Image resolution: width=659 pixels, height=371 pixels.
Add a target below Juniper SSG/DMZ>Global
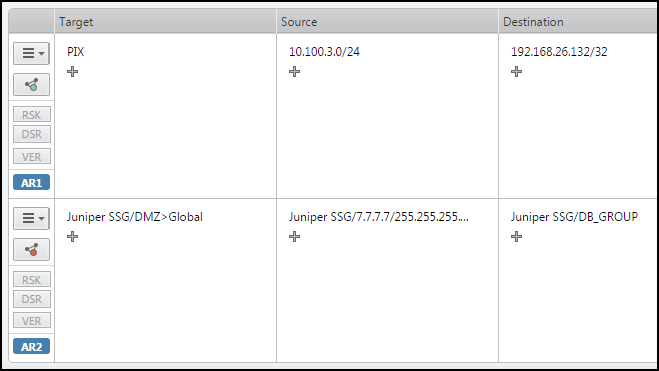click(x=72, y=237)
